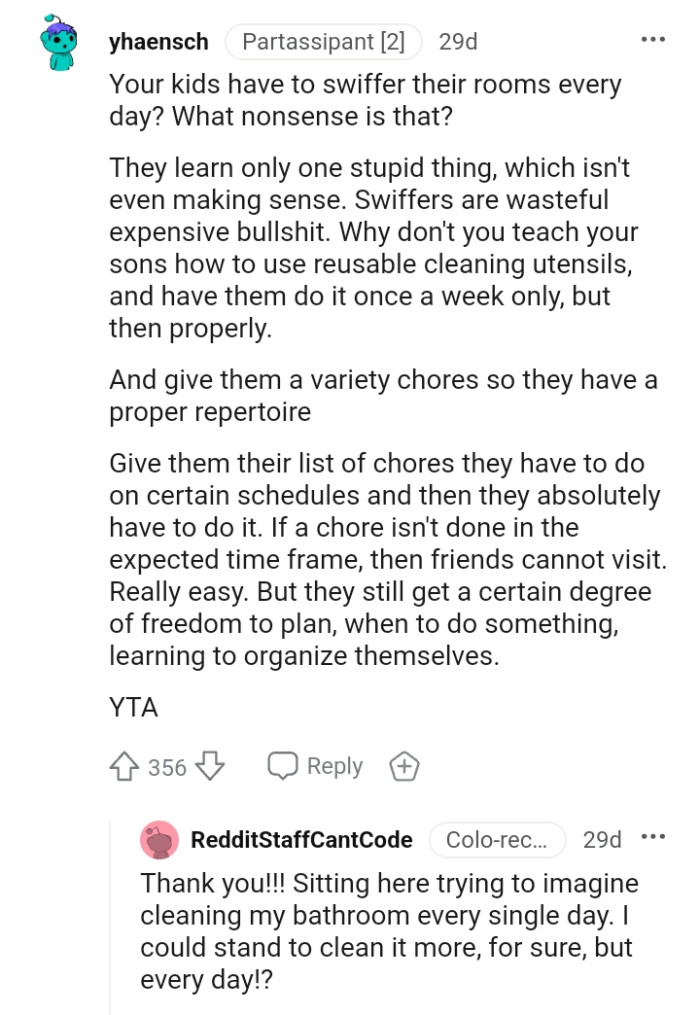
Task: Downvote yhaensch's comment
Action: click(208, 766)
